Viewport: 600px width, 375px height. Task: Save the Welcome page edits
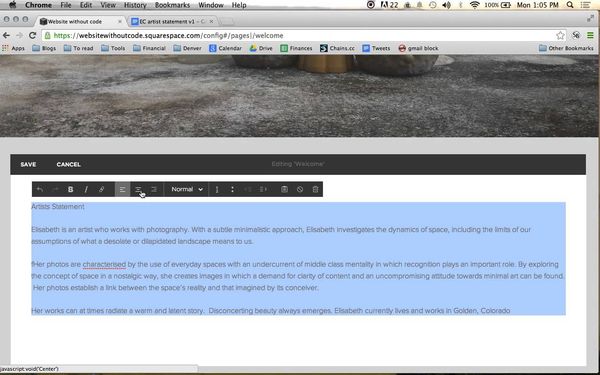[28, 165]
